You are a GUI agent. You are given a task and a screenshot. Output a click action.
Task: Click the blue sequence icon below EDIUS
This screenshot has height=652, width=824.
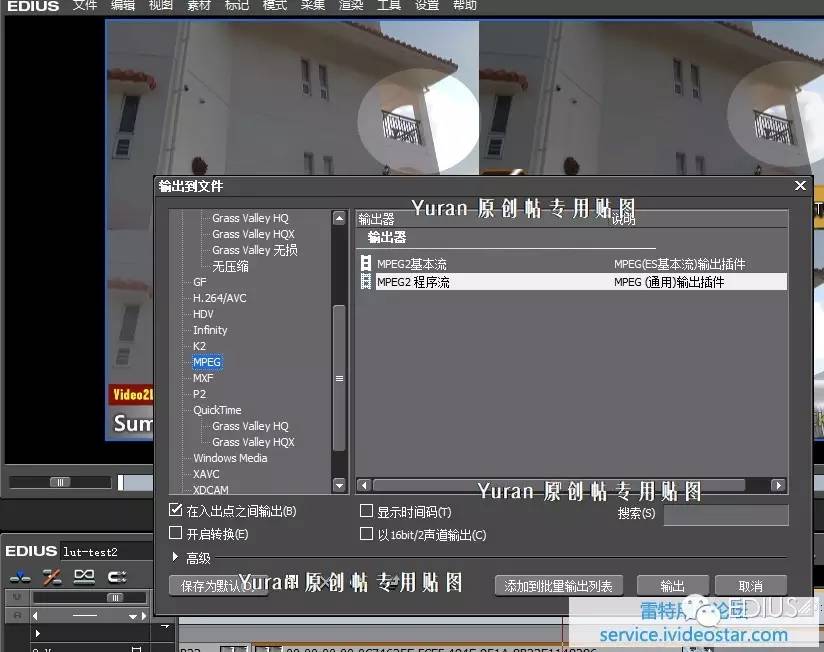tap(19, 576)
